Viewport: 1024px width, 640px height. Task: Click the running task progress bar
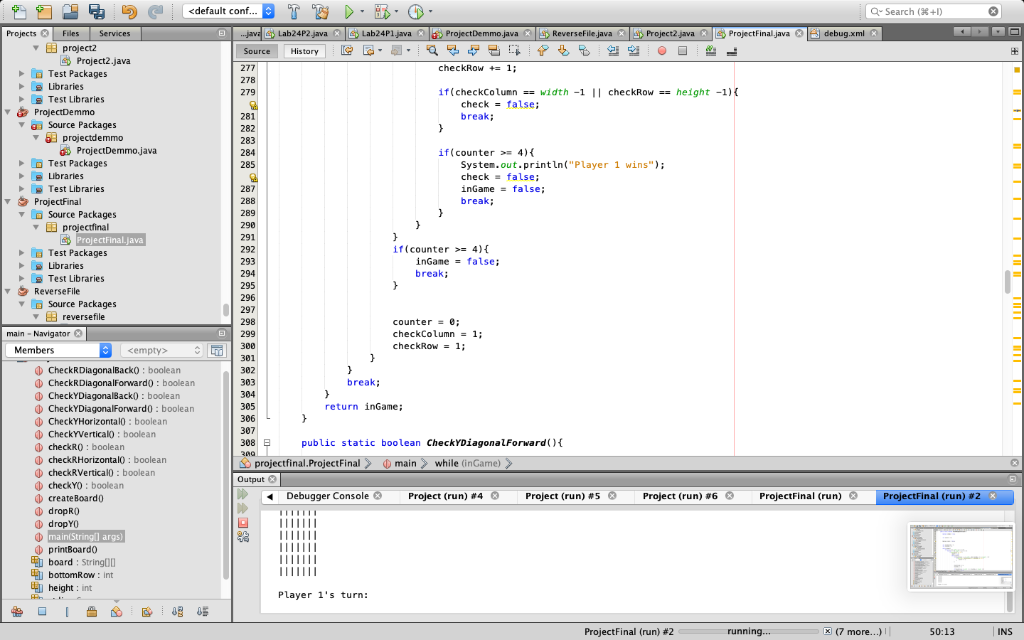(x=747, y=632)
